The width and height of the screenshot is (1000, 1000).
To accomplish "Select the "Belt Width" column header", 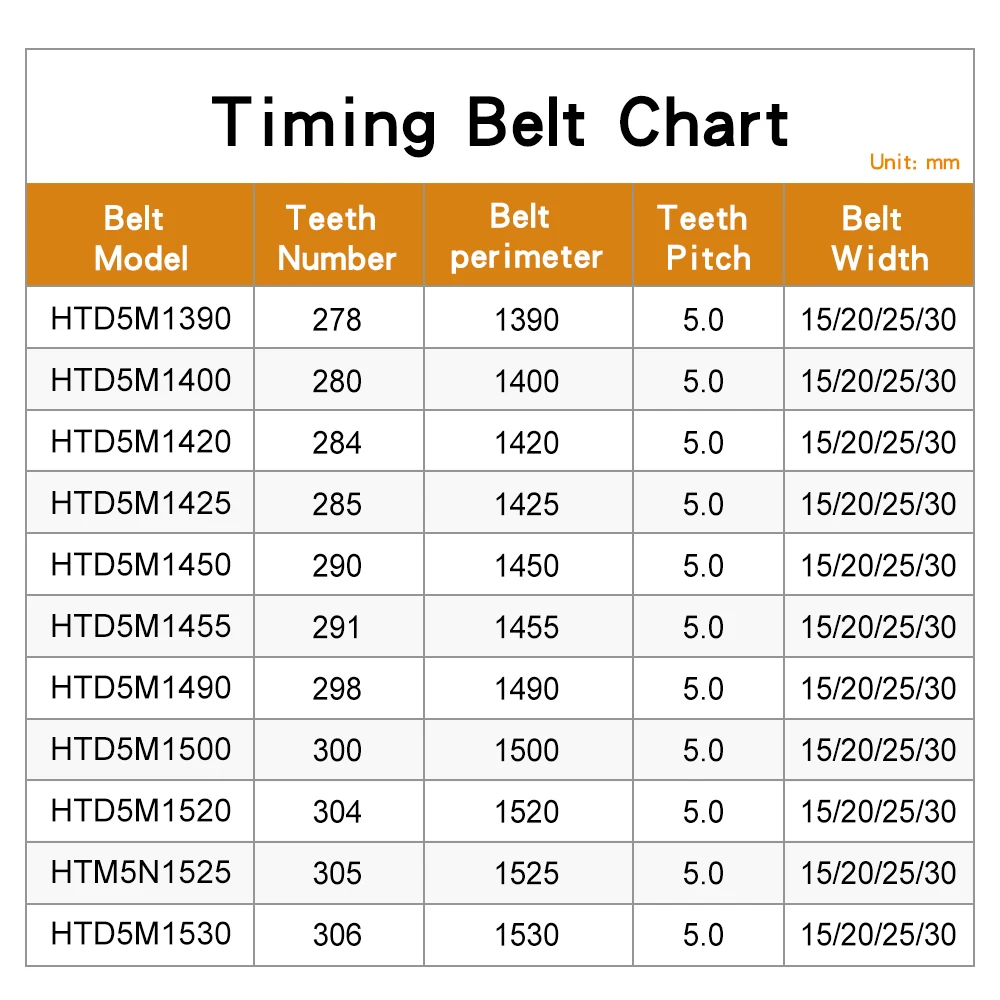I will coord(878,238).
